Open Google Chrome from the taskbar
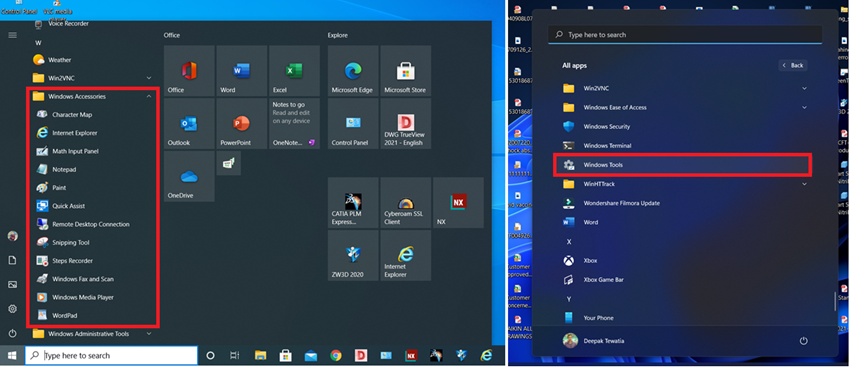This screenshot has width=850, height=367. point(336,356)
